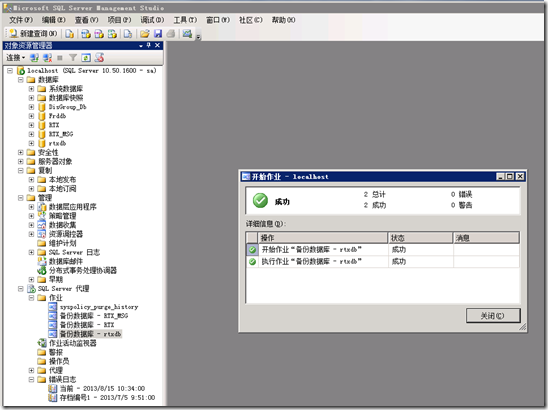
Task: Open the 查看(V) menu
Action: (x=86, y=20)
